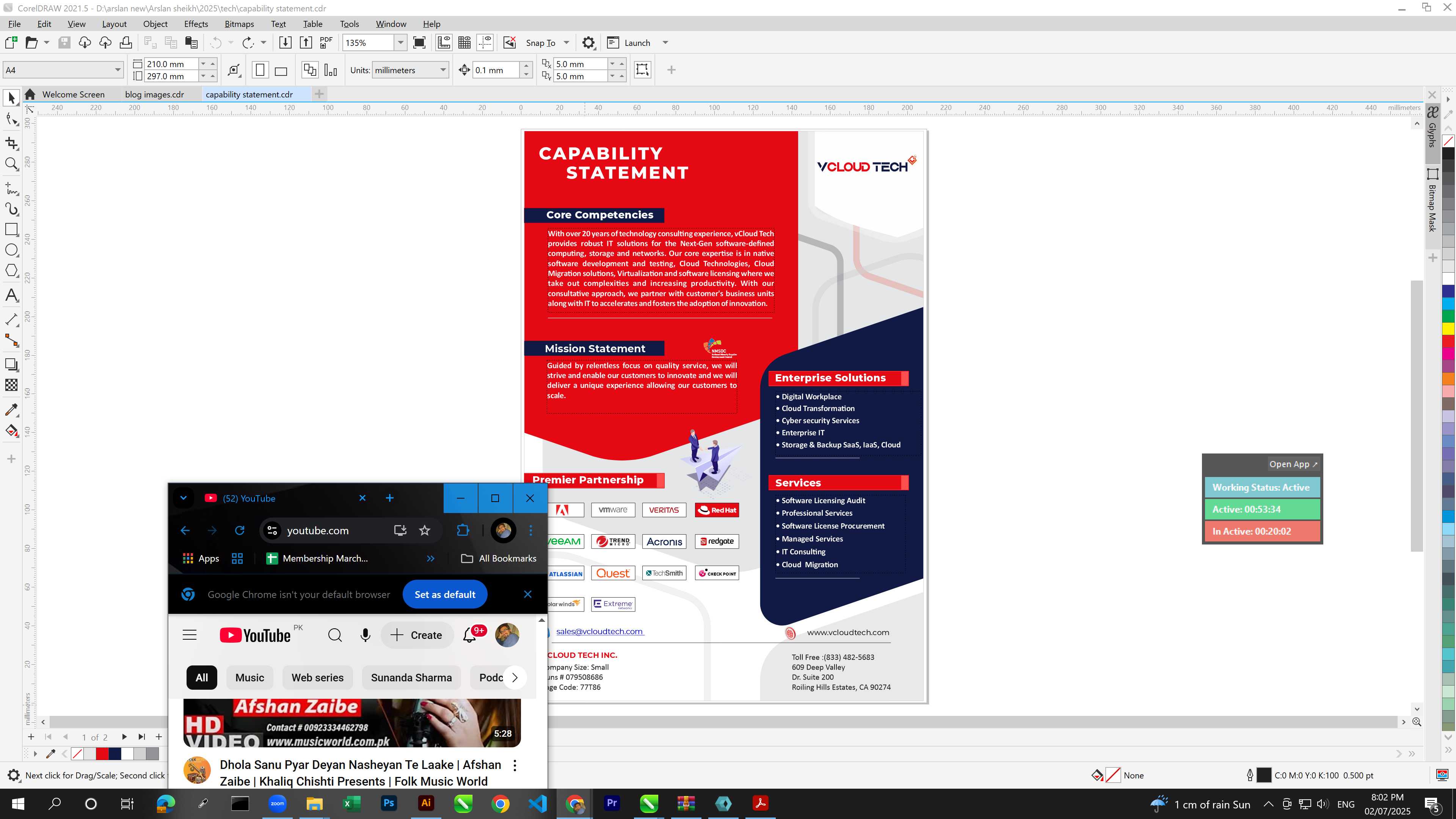Select the Crop tool
The width and height of the screenshot is (1456, 819).
[11, 143]
